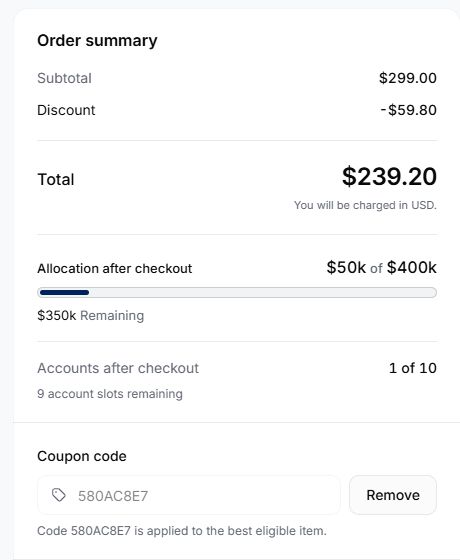Viewport: 460px width, 560px height.
Task: Click the Accounts after checkout label
Action: click(118, 368)
